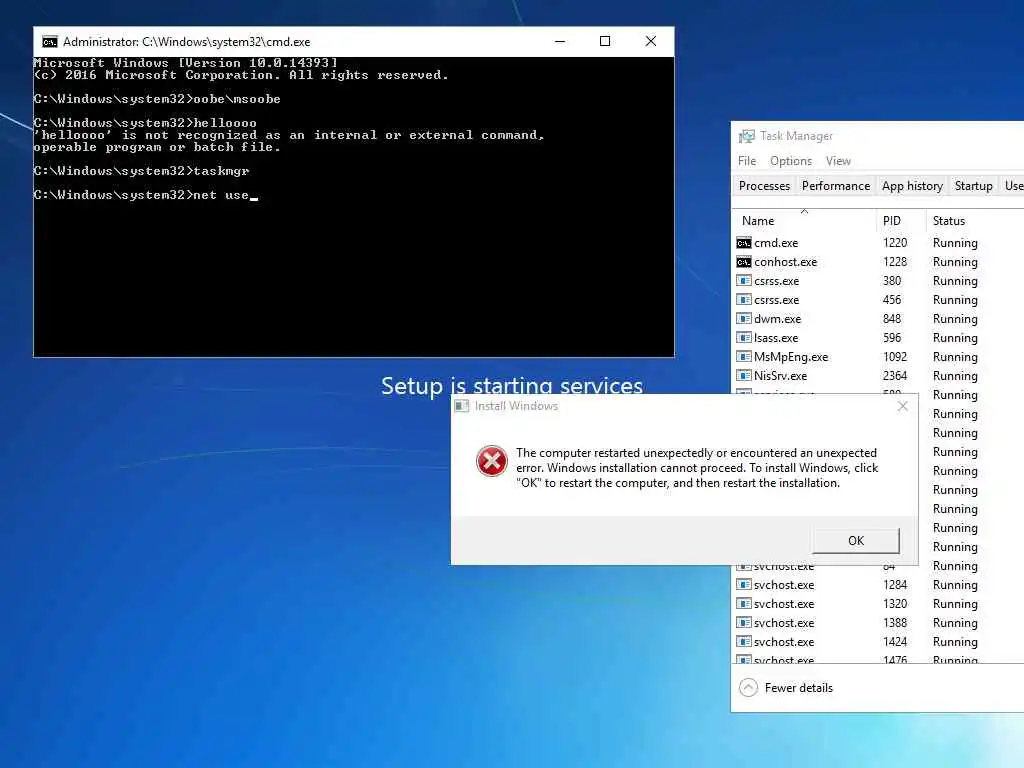Select the svchost.exe icon with PID 1284
1024x768 pixels.
tap(744, 584)
